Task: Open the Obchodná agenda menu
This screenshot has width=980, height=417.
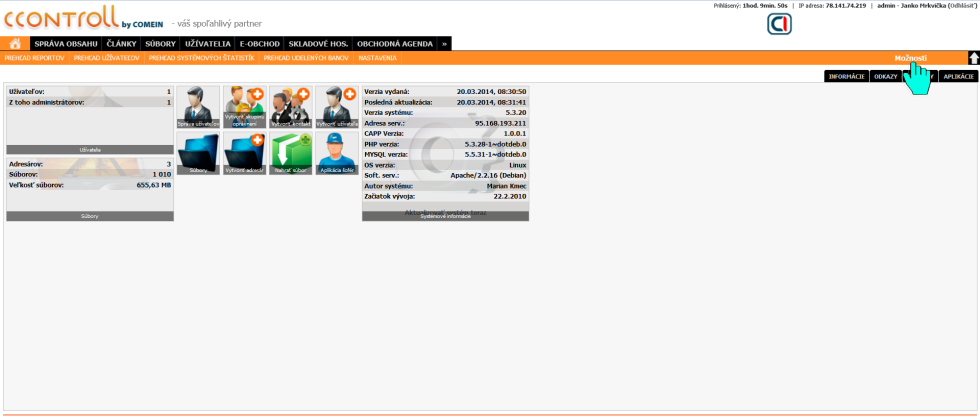Action: (x=395, y=44)
